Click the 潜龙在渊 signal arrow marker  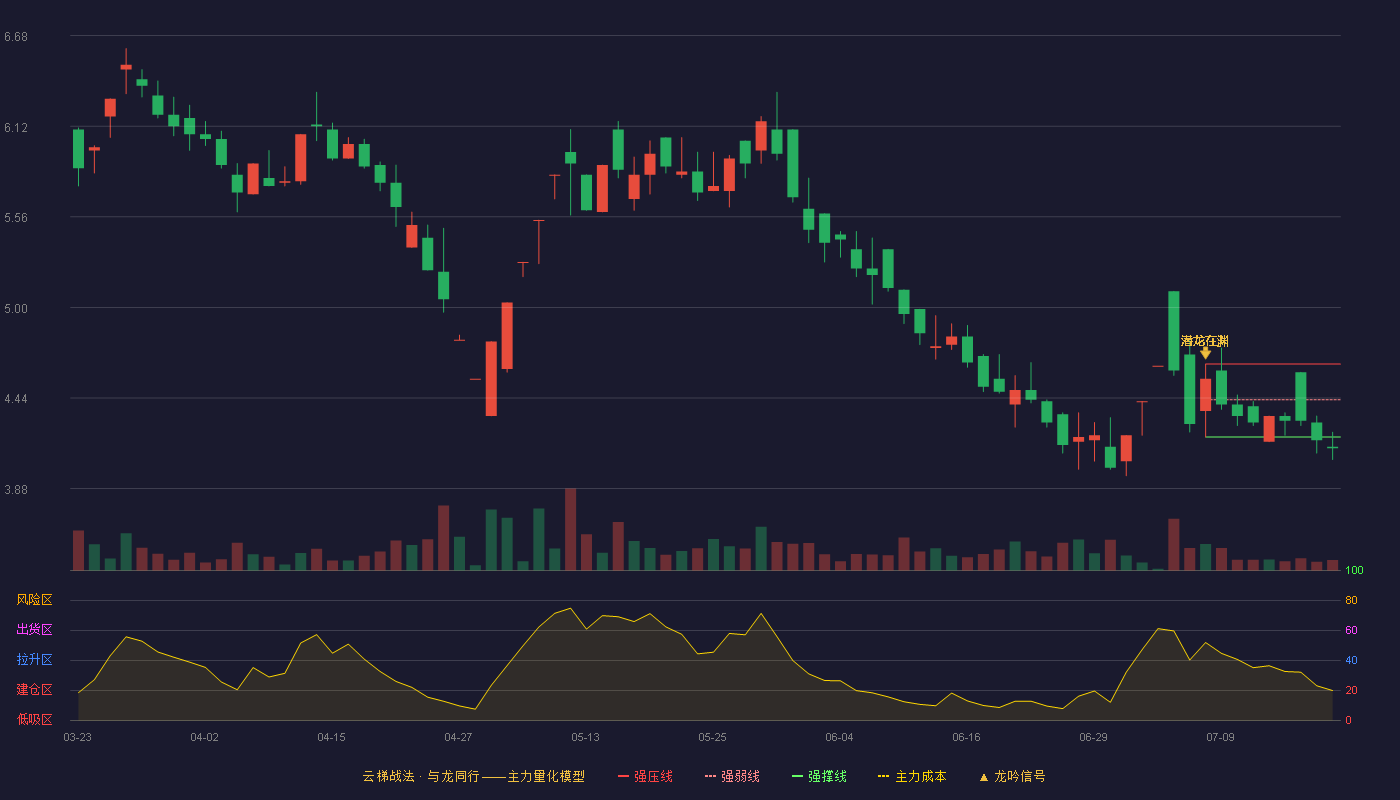click(x=1205, y=353)
